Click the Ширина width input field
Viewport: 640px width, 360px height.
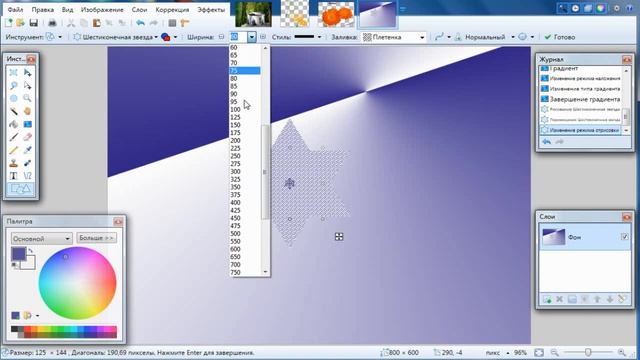(238, 37)
